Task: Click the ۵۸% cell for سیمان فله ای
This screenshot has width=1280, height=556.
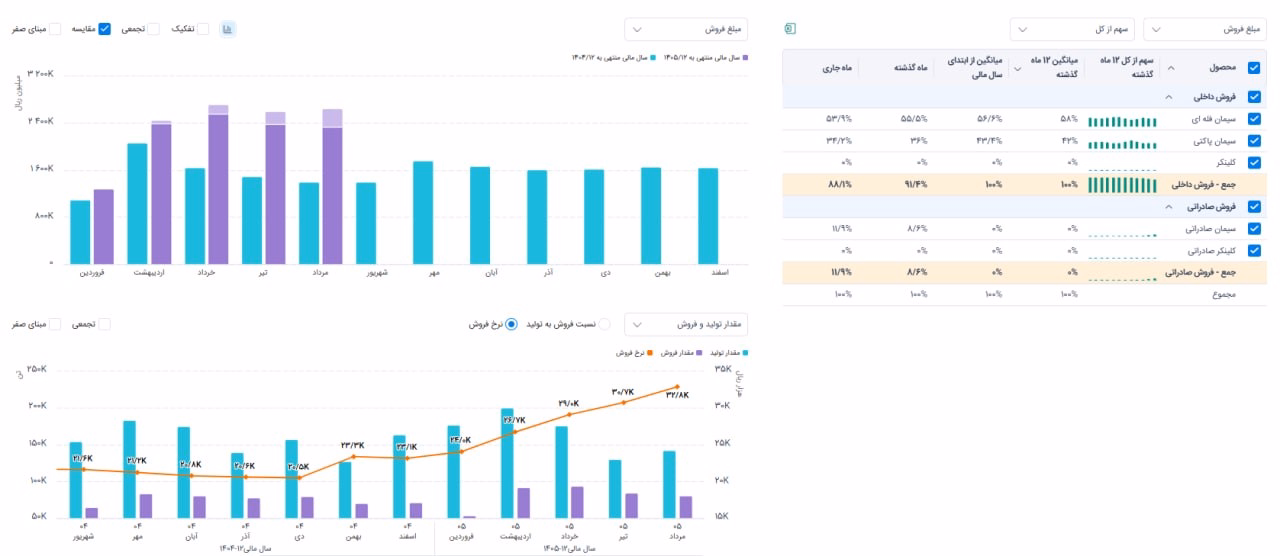Action: [1069, 119]
